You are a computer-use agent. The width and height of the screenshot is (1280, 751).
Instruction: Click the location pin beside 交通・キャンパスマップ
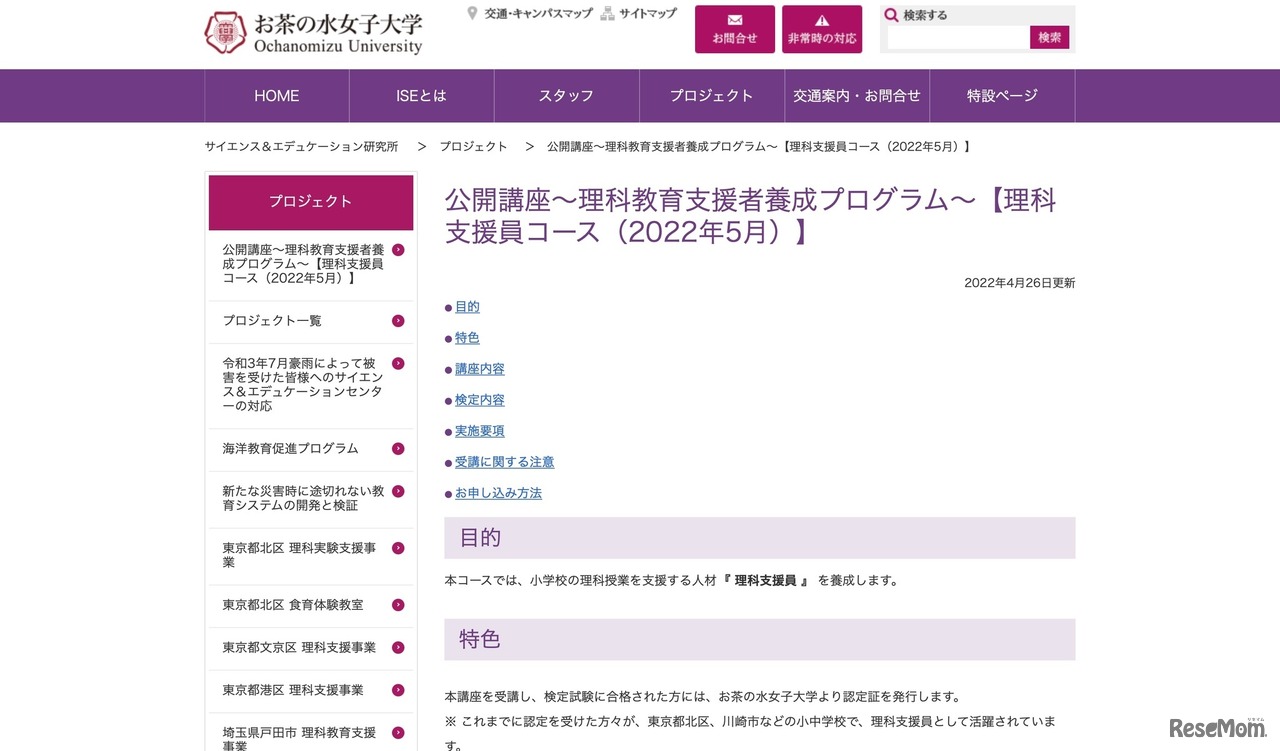click(471, 12)
